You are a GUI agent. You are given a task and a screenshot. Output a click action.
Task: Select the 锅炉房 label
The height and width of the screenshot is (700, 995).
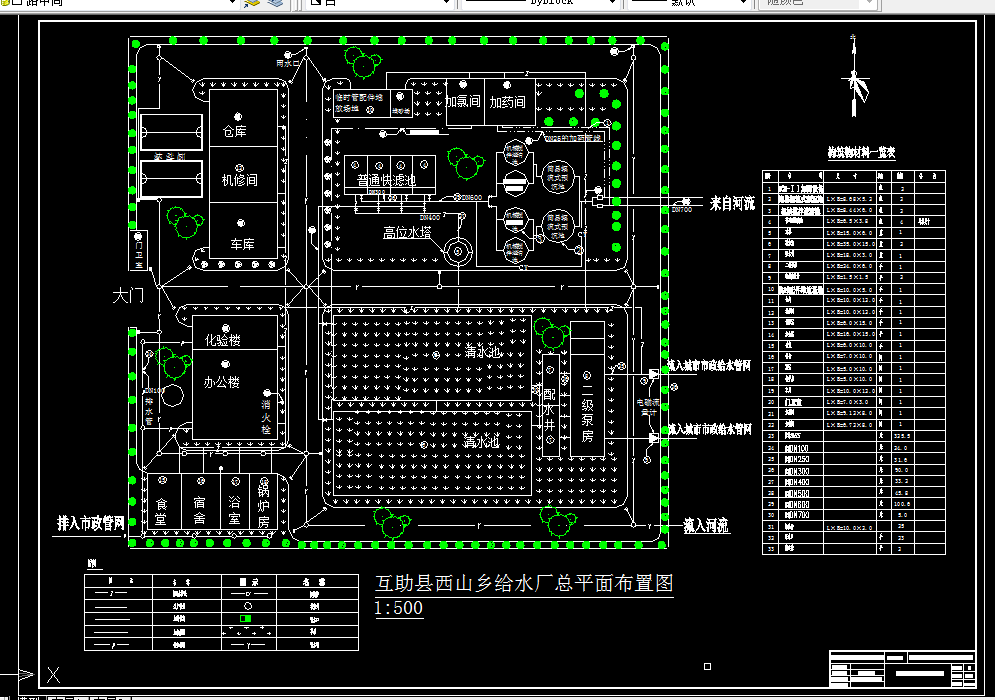[x=264, y=506]
